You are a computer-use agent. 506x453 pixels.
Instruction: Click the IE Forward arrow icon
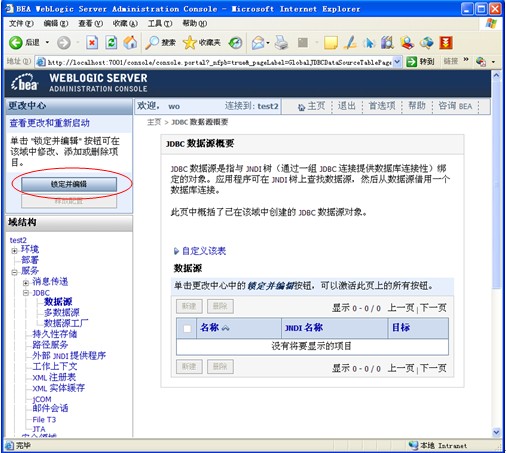[64, 43]
